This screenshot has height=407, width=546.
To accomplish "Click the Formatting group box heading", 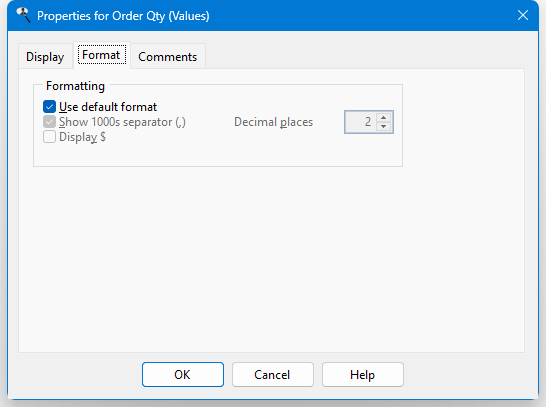I will pyautogui.click(x=76, y=86).
